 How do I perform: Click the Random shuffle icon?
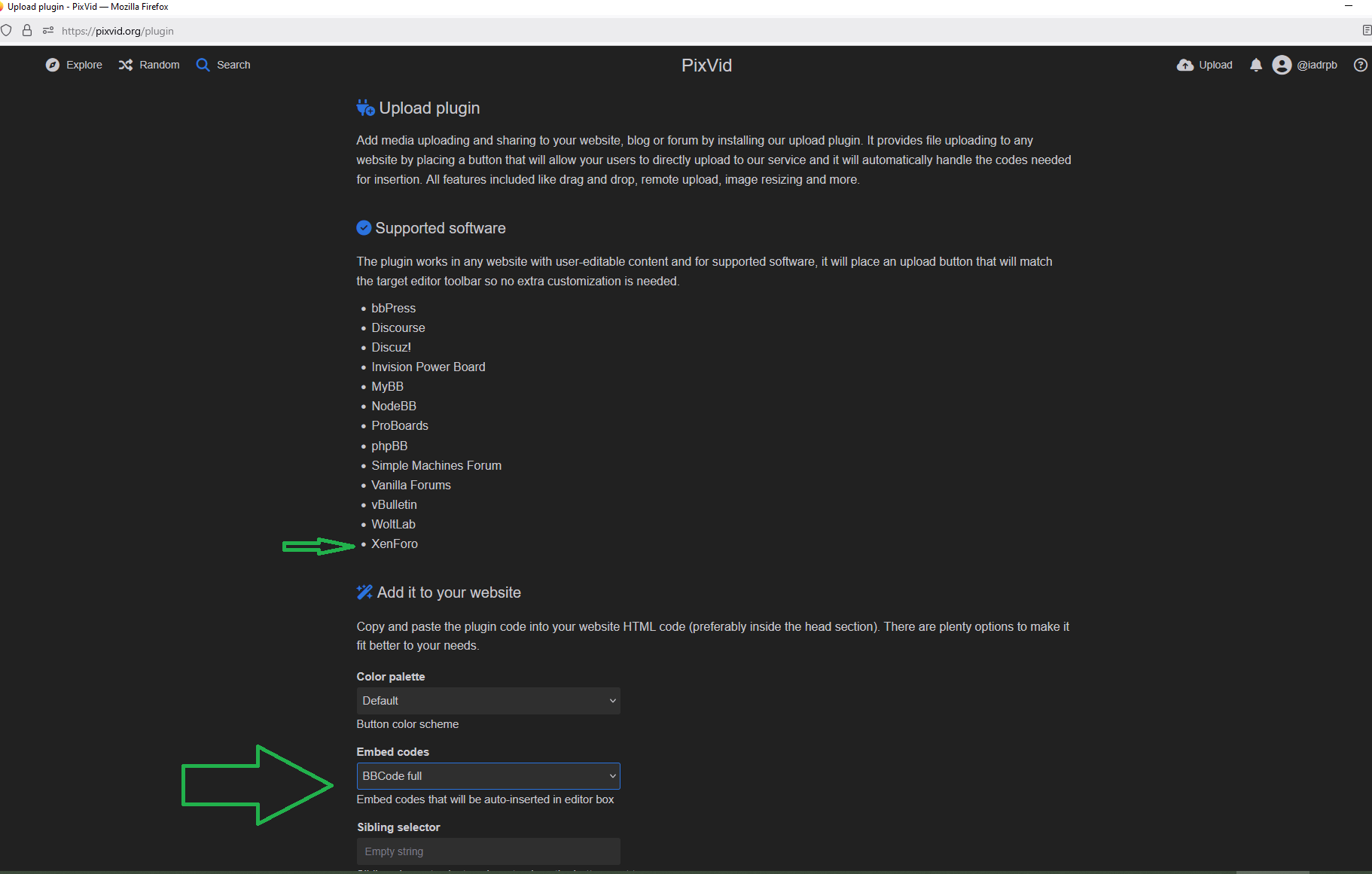click(x=126, y=65)
